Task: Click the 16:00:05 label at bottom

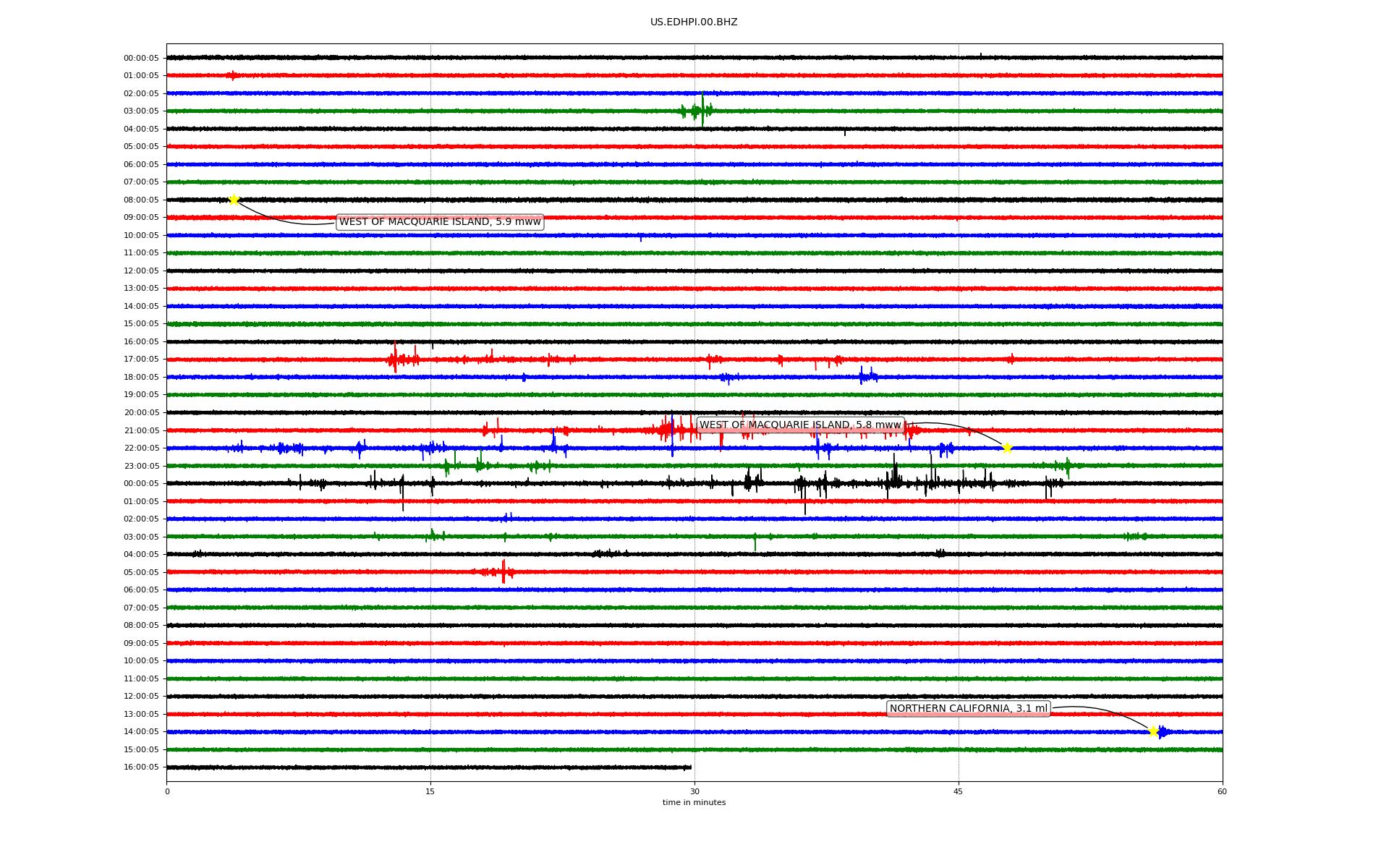Action: click(x=141, y=767)
